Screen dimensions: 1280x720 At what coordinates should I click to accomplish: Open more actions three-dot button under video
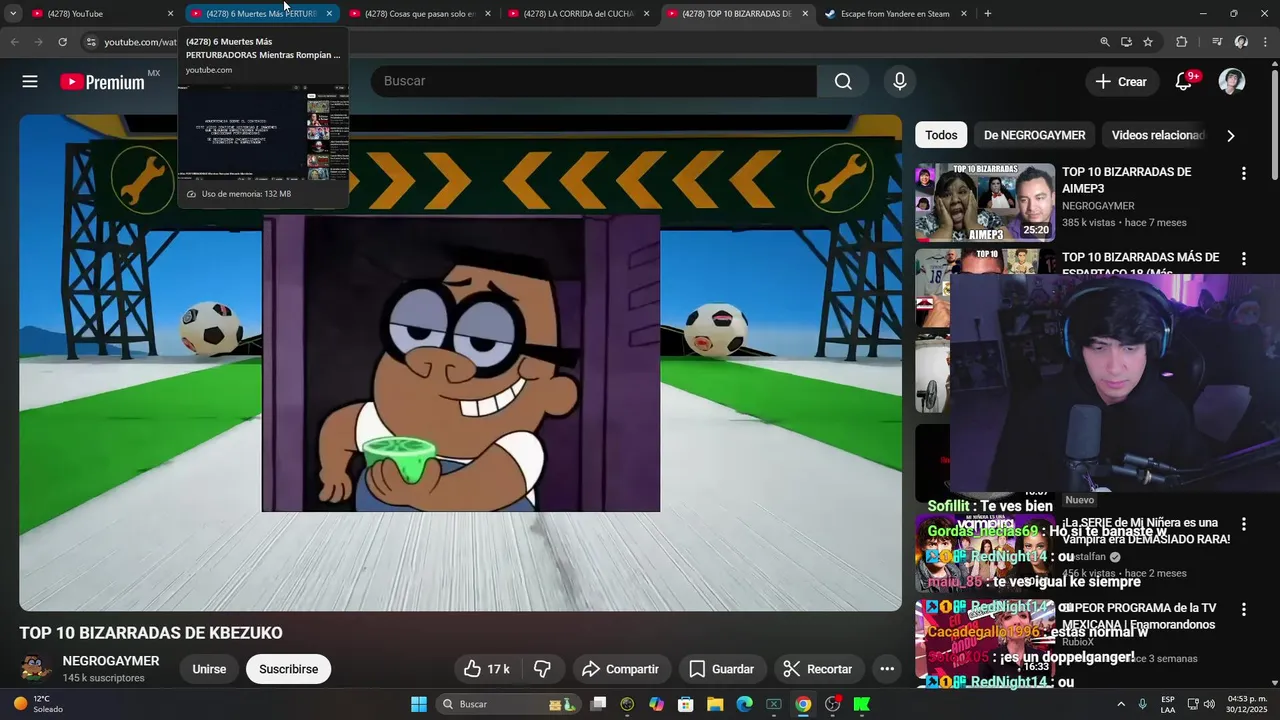pos(887,669)
